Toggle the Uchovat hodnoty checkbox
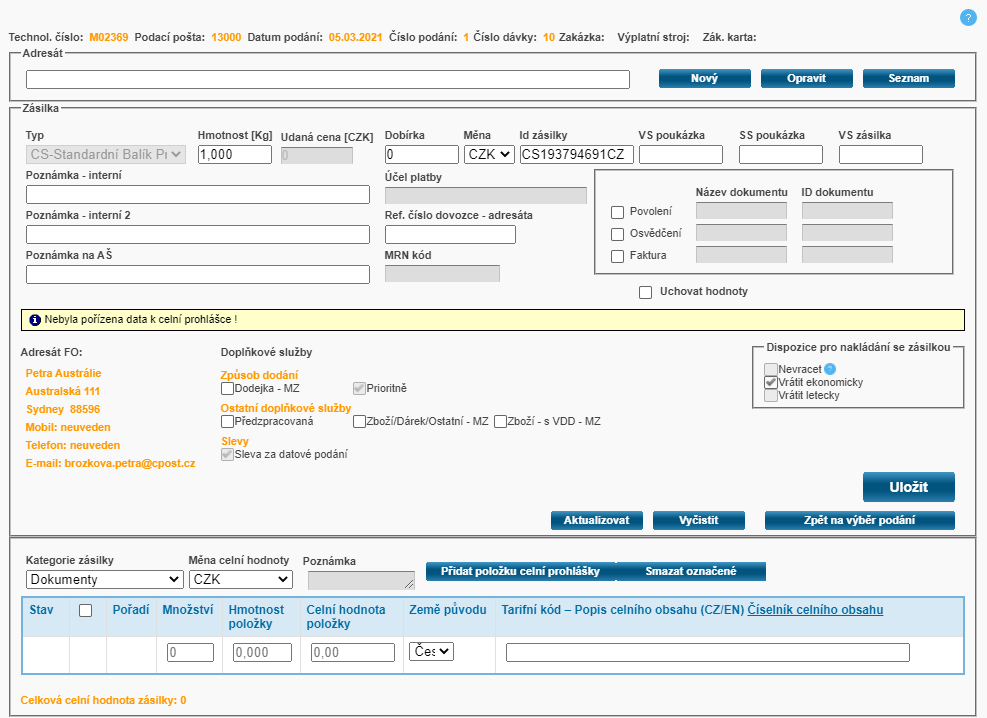The height and width of the screenshot is (718, 987). (646, 292)
